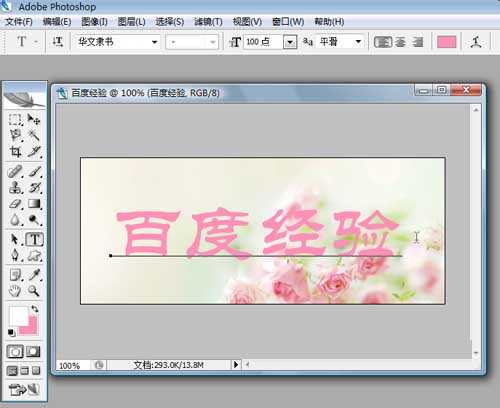Select the Clone Stamp tool
The width and height of the screenshot is (500, 408).
[15, 187]
